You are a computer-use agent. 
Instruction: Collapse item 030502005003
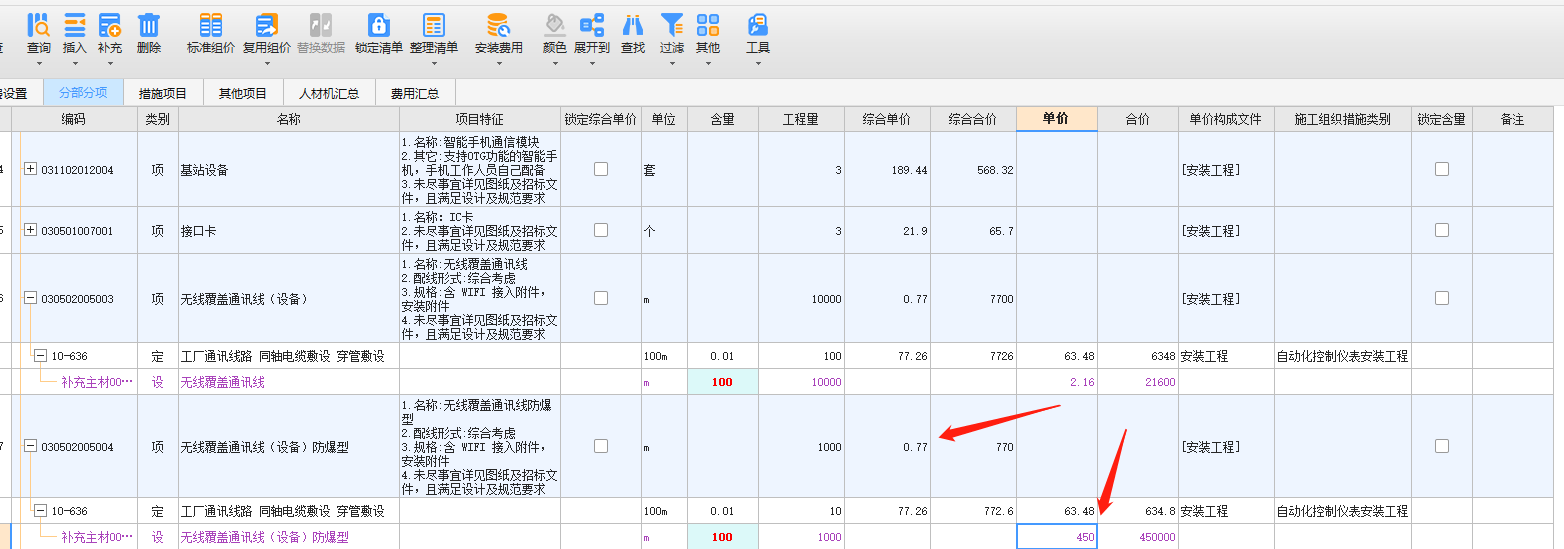pyautogui.click(x=30, y=298)
